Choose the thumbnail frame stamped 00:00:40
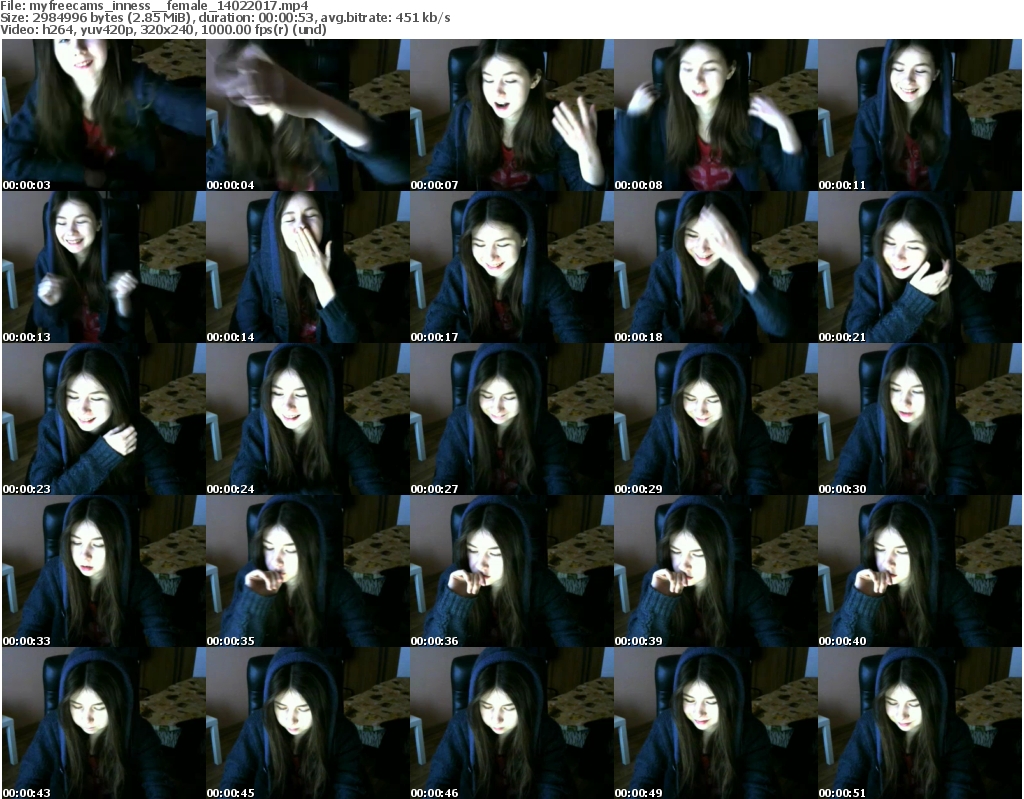This screenshot has height=799, width=1024. [x=920, y=571]
